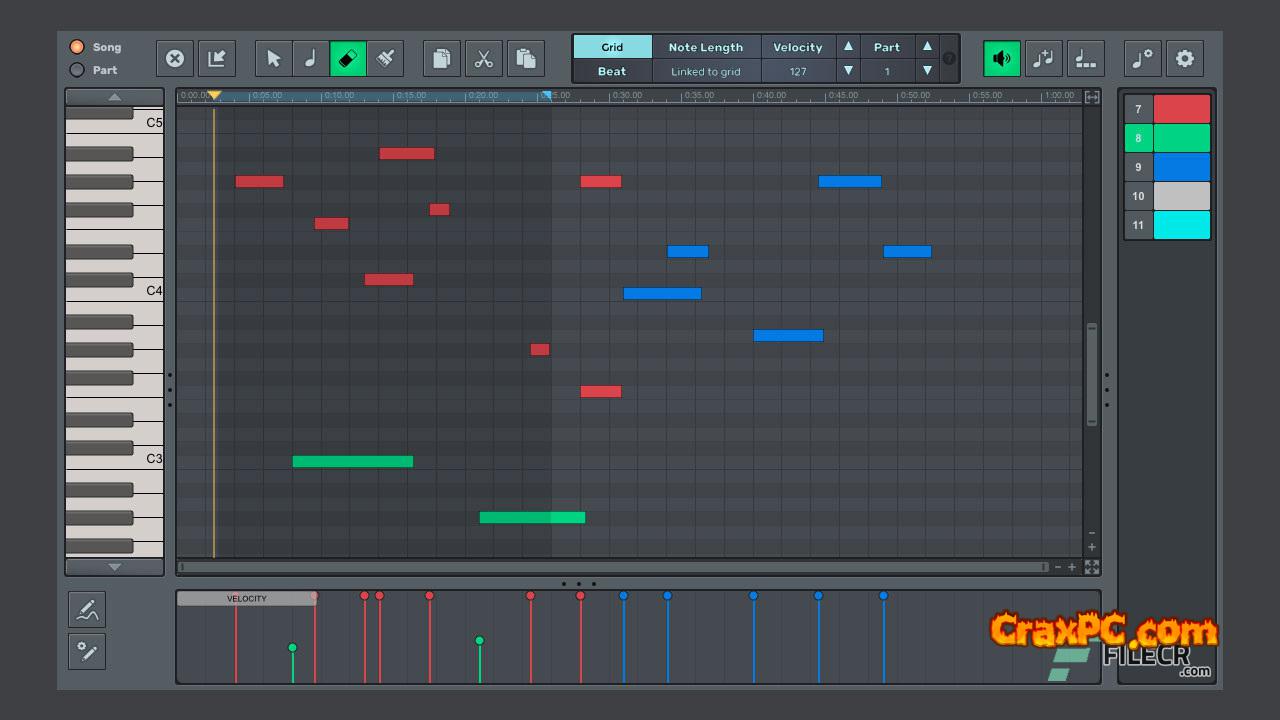The width and height of the screenshot is (1280, 720).
Task: Click the scissors cut icon
Action: click(484, 59)
